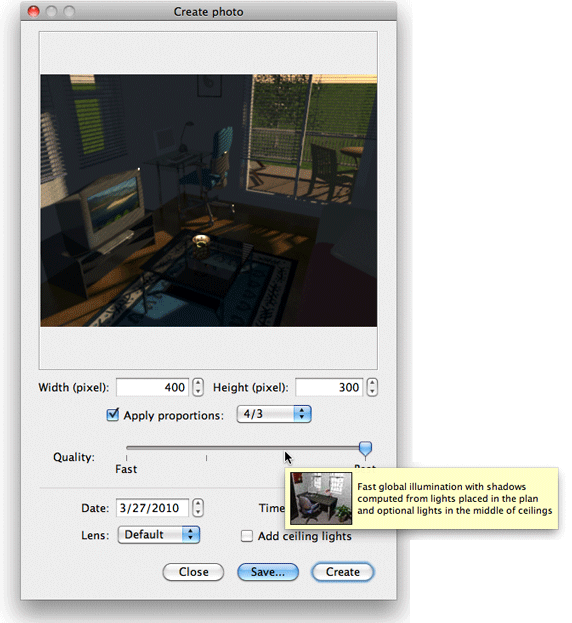Increase height with the stepper up arrow
Image resolution: width=572 pixels, height=623 pixels.
click(372, 383)
